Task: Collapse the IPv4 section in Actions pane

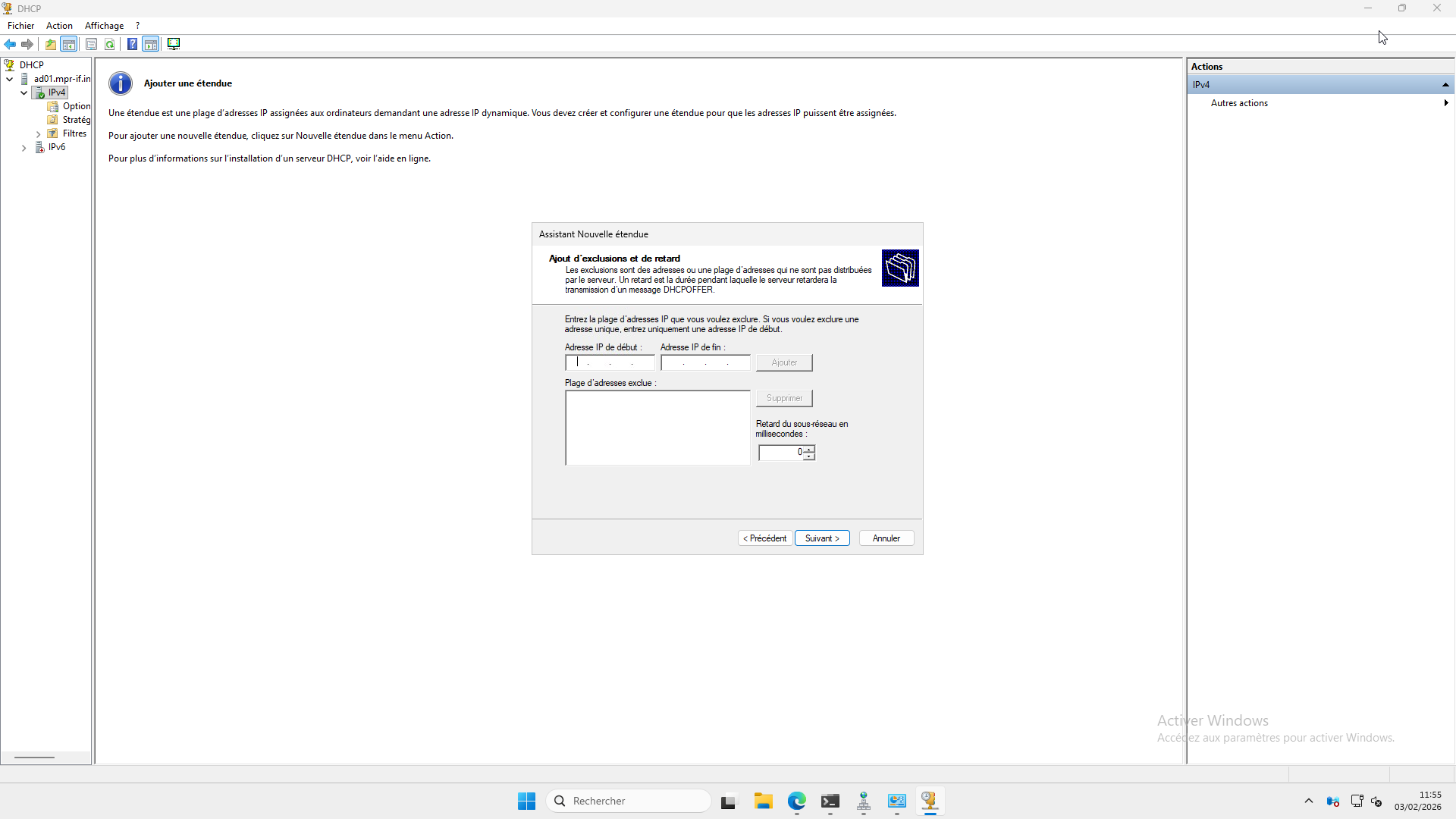Action: point(1445,85)
